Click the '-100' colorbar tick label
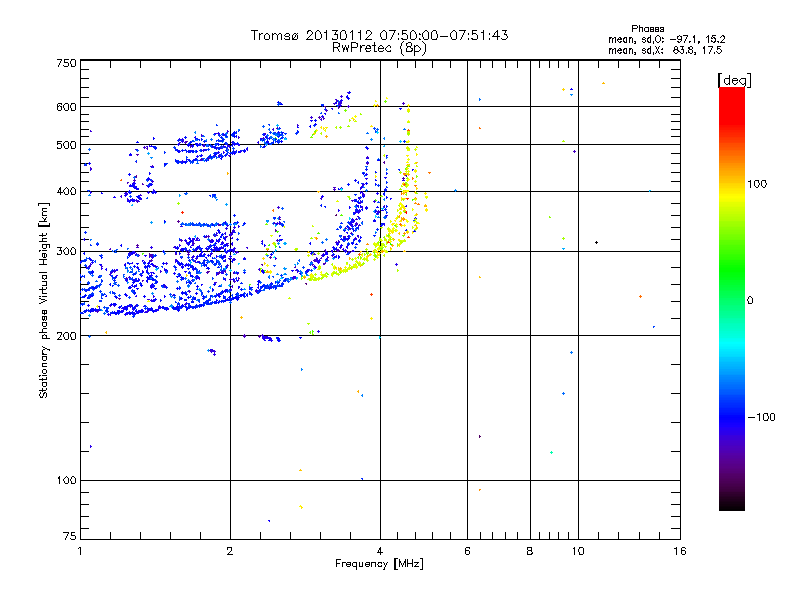800x600 pixels. coord(761,417)
